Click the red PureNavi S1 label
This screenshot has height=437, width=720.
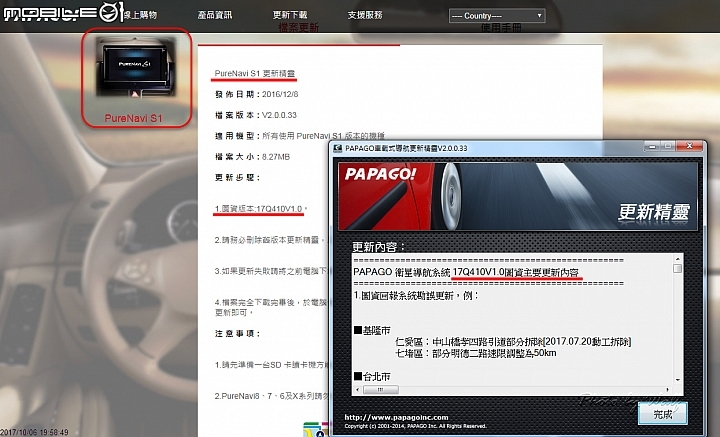click(133, 118)
